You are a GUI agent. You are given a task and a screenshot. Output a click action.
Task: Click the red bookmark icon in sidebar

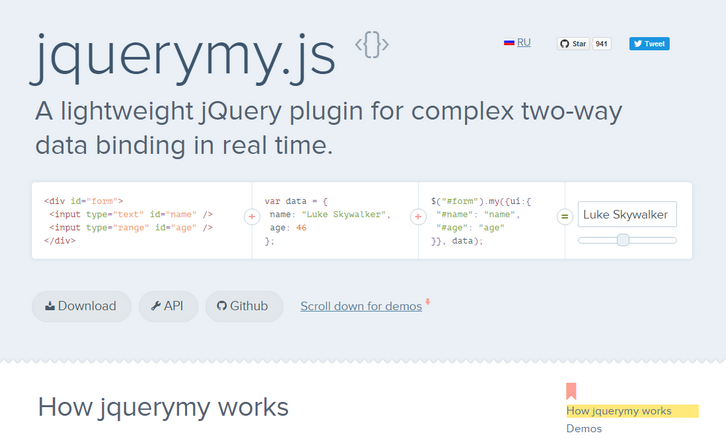571,391
